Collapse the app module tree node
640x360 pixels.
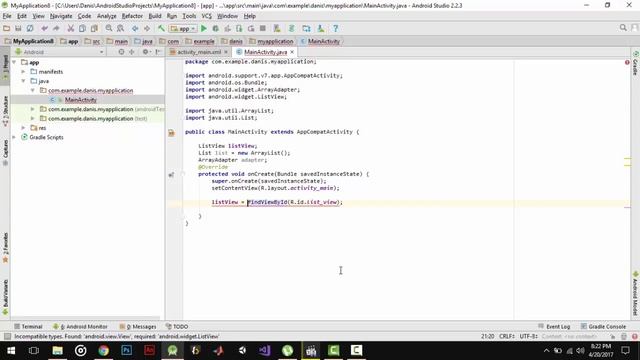pyautogui.click(x=14, y=62)
